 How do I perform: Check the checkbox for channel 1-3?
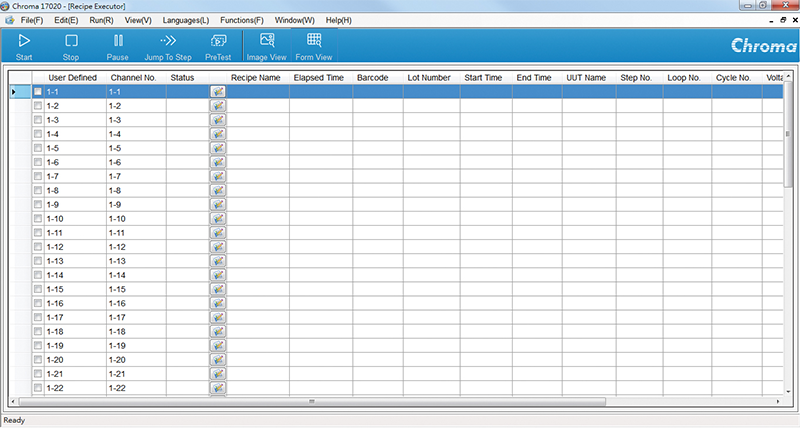click(38, 120)
